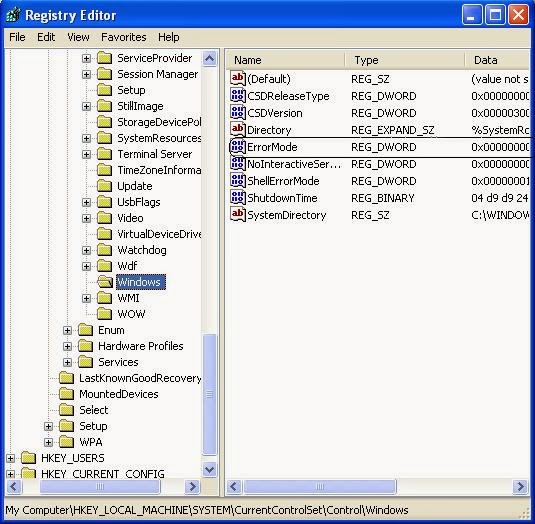Click the Registry Editor title bar icon
535x524 pixels.
pyautogui.click(x=13, y=15)
